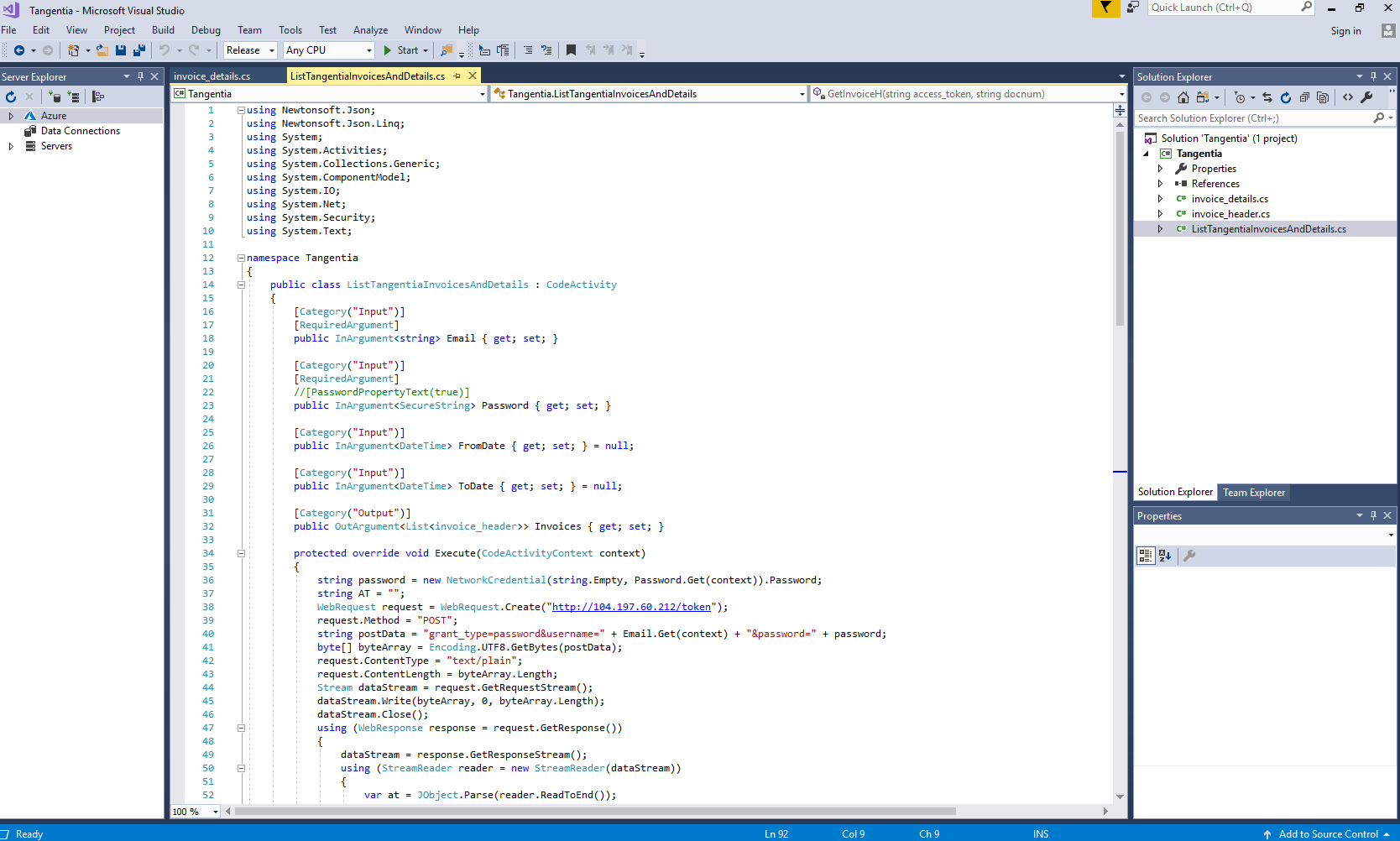1400x841 pixels.
Task: Click the editor split-window handle above scrollbar
Action: (1120, 110)
